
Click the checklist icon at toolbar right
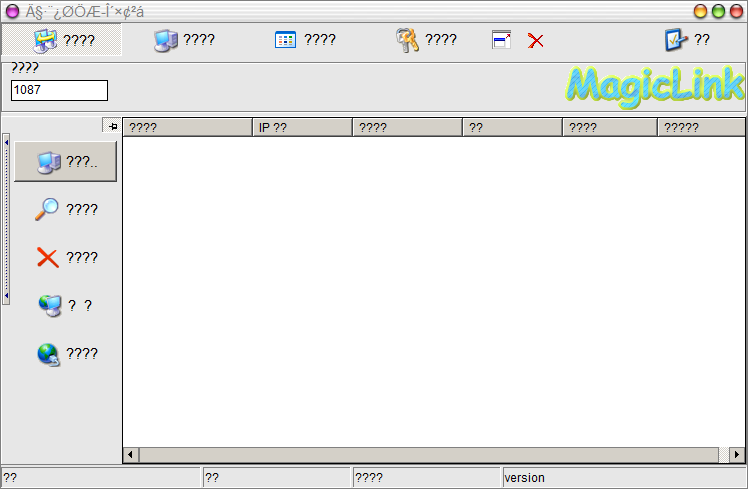pyautogui.click(x=676, y=40)
